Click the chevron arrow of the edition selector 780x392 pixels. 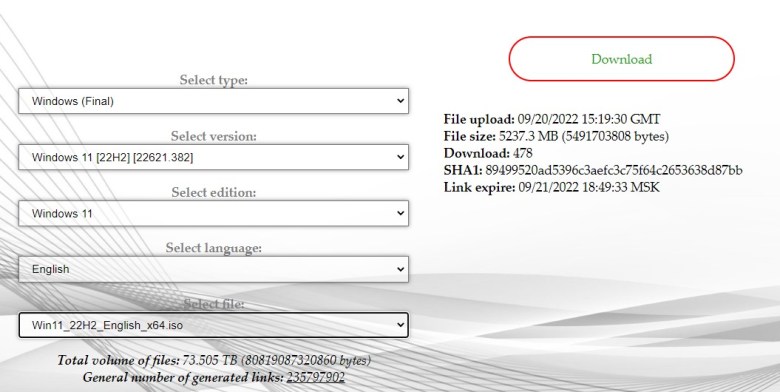click(x=400, y=213)
